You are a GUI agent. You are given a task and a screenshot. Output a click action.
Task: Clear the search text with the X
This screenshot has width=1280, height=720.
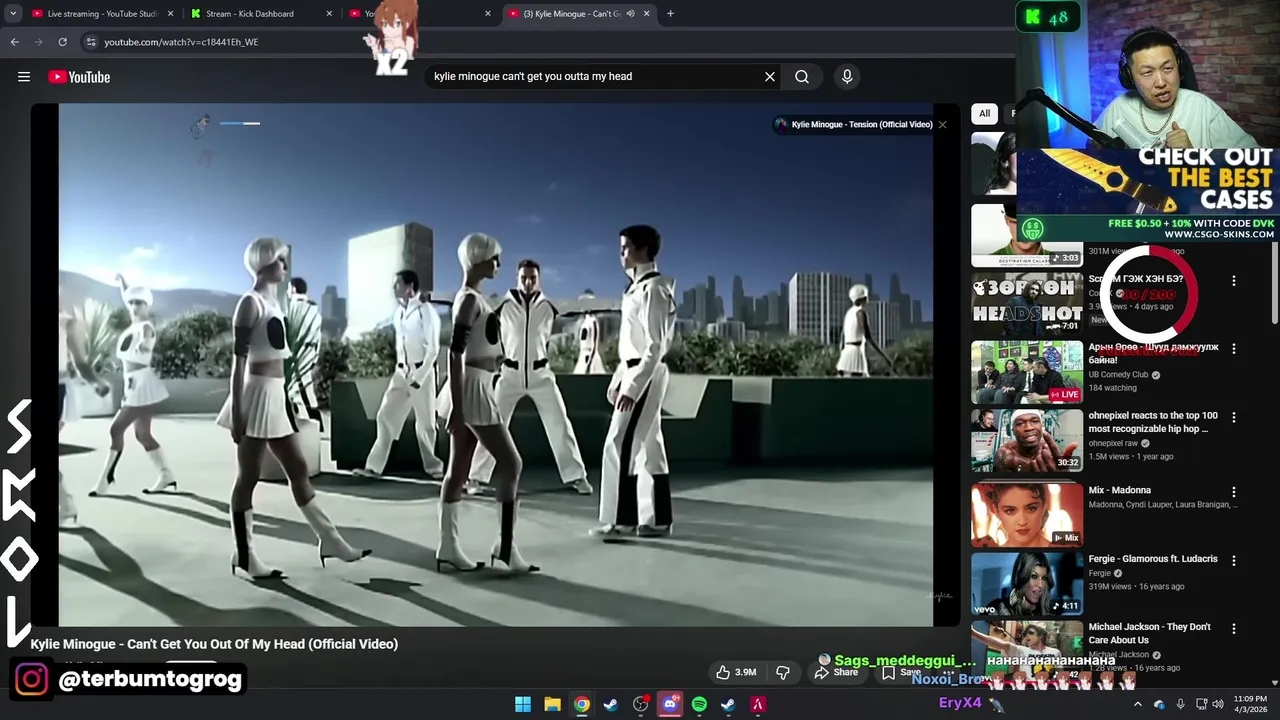[x=770, y=76]
